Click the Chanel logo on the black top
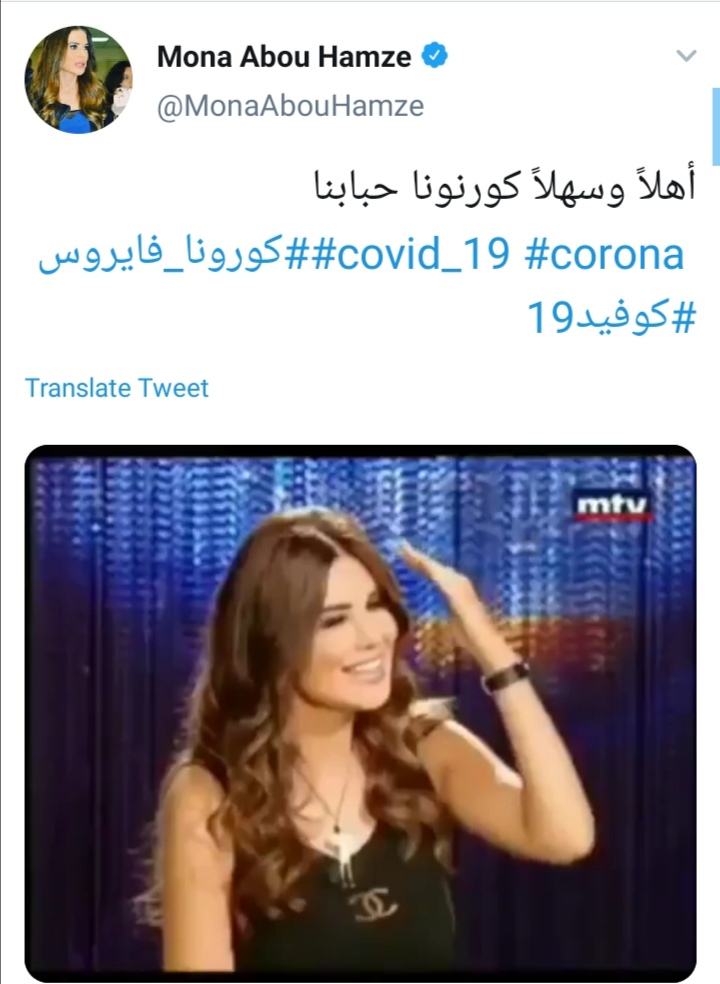The height and width of the screenshot is (984, 720). (373, 906)
